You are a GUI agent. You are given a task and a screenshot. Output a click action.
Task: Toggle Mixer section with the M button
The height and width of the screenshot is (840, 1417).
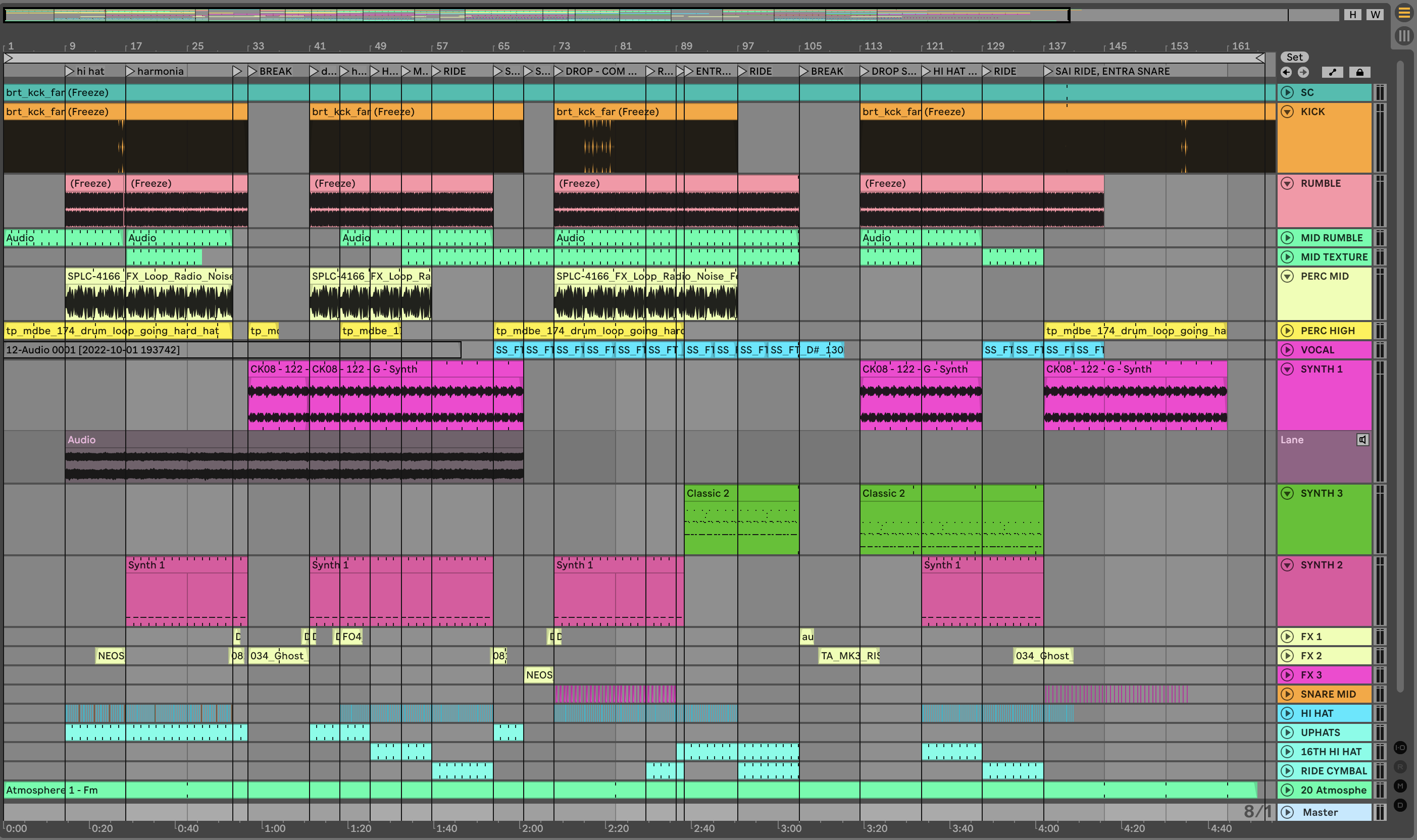point(1400,785)
